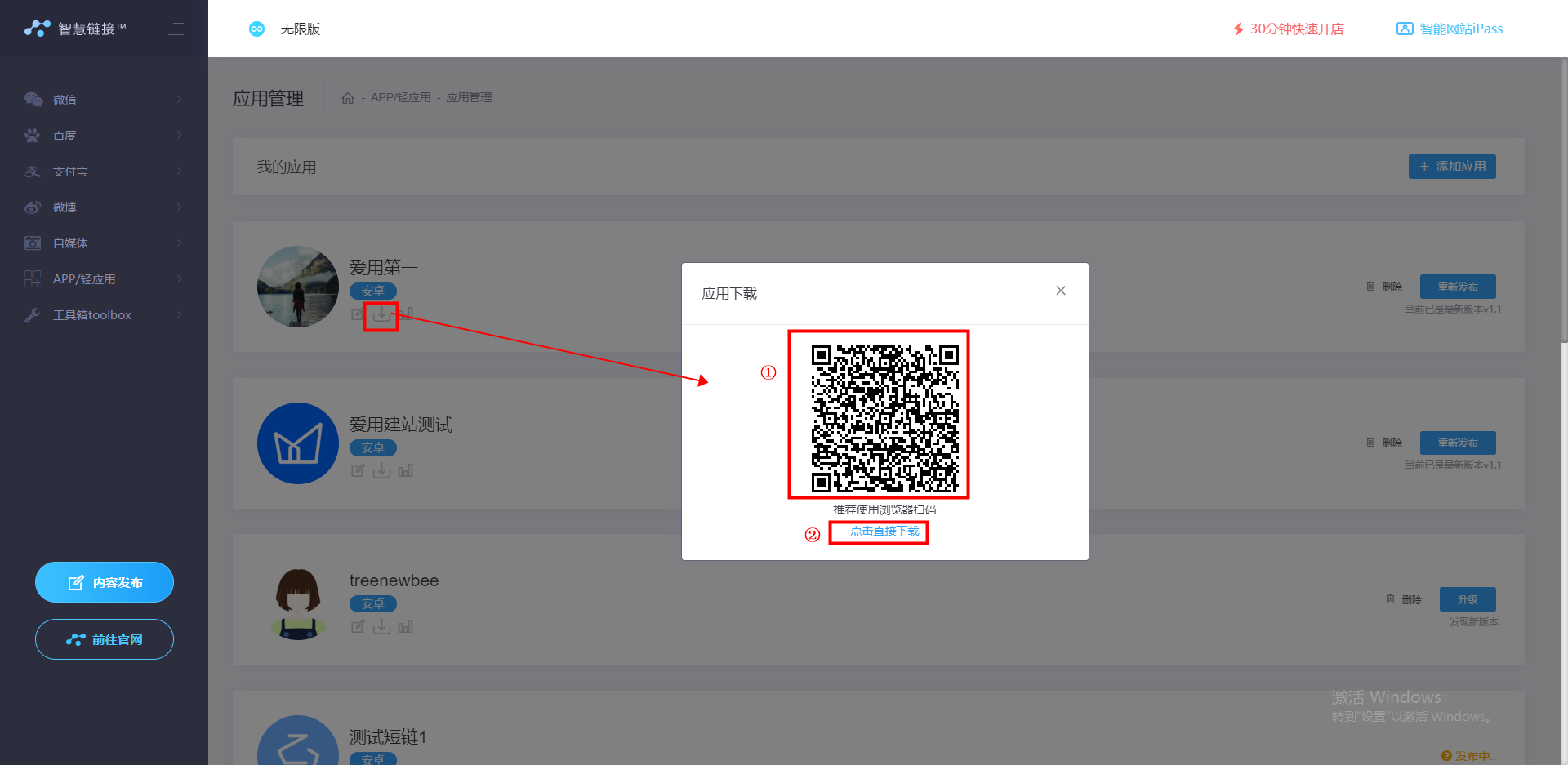Screen dimensions: 1568x765
Task: Click download icon for 爱用建站测试
Action: point(381,470)
